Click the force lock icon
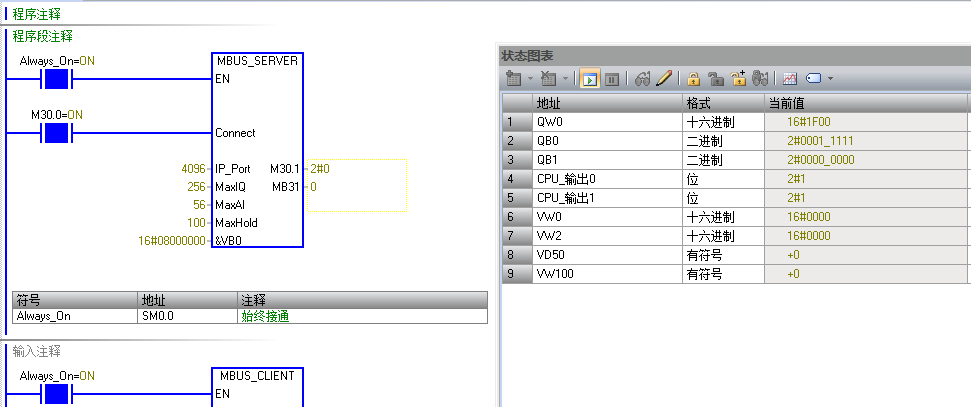971x407 pixels. (692, 78)
